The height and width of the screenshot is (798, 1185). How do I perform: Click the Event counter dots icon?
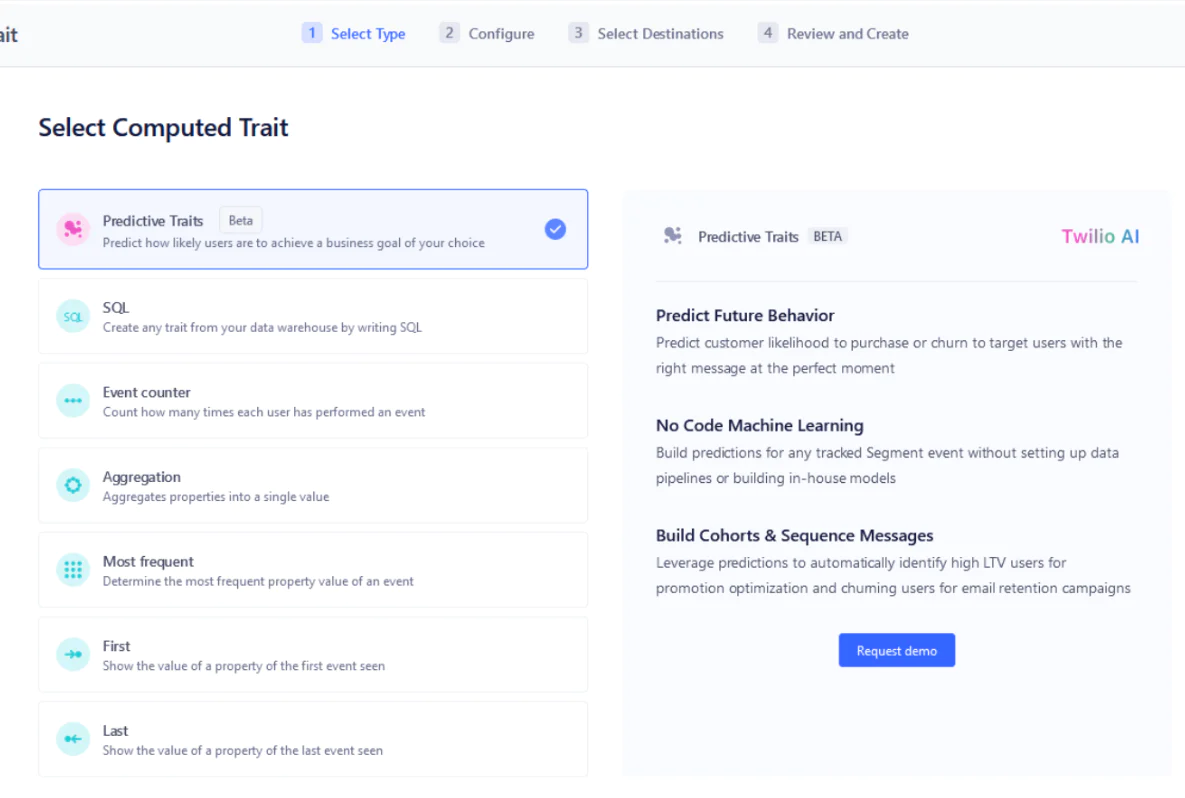pos(73,401)
